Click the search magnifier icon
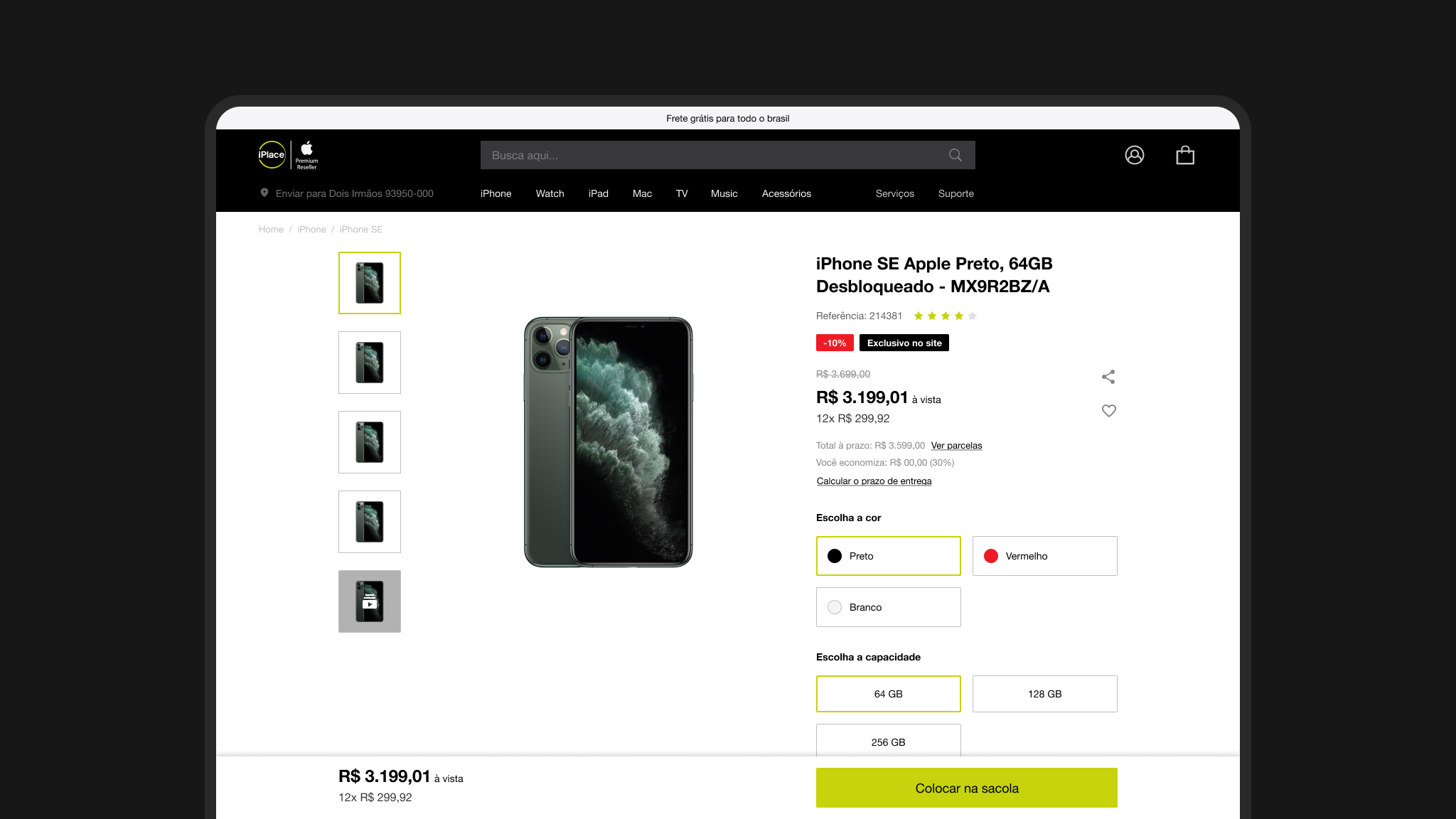The height and width of the screenshot is (819, 1456). coord(955,155)
